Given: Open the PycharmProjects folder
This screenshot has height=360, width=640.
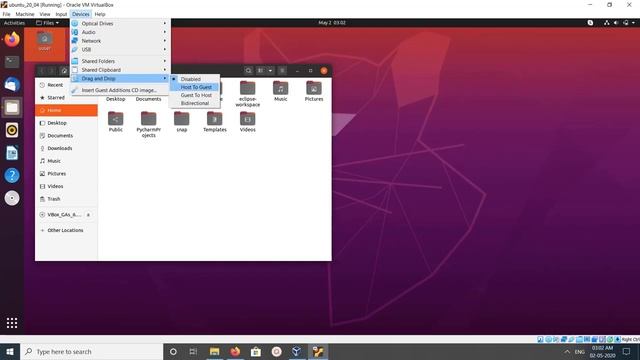Looking at the screenshot, I should (149, 124).
